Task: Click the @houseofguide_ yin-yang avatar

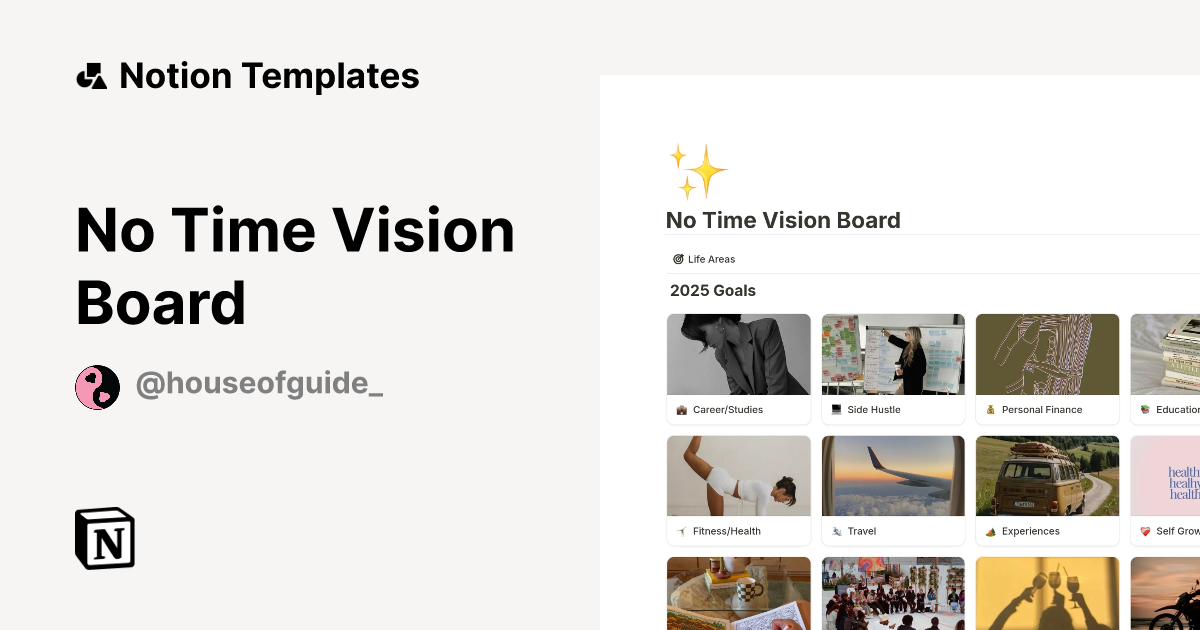Action: coord(97,385)
